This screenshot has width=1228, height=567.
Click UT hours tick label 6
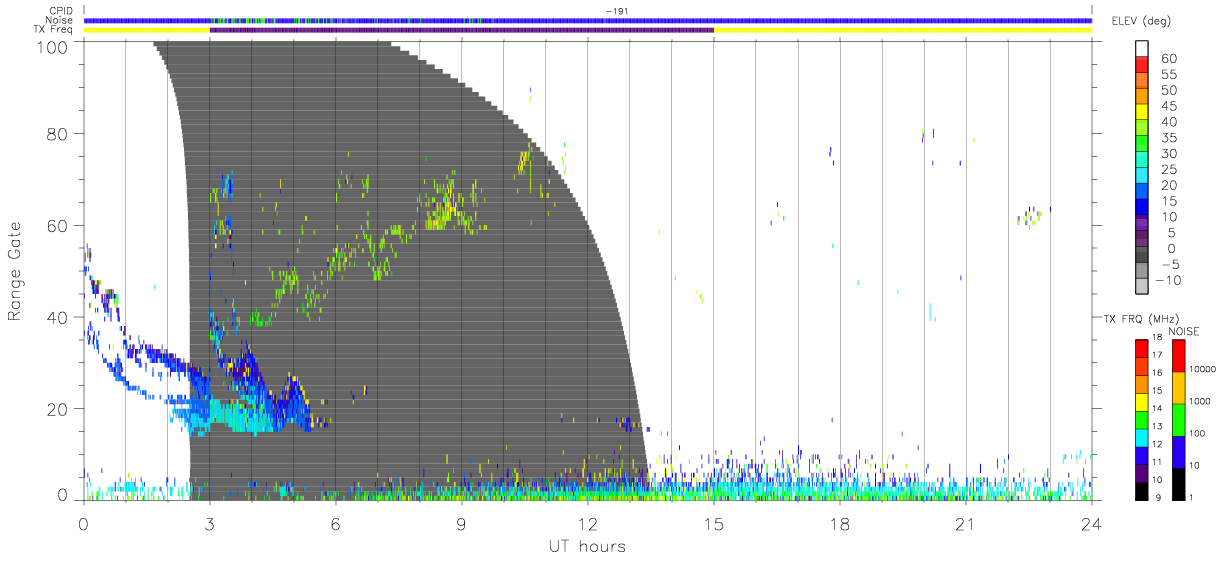click(x=335, y=523)
